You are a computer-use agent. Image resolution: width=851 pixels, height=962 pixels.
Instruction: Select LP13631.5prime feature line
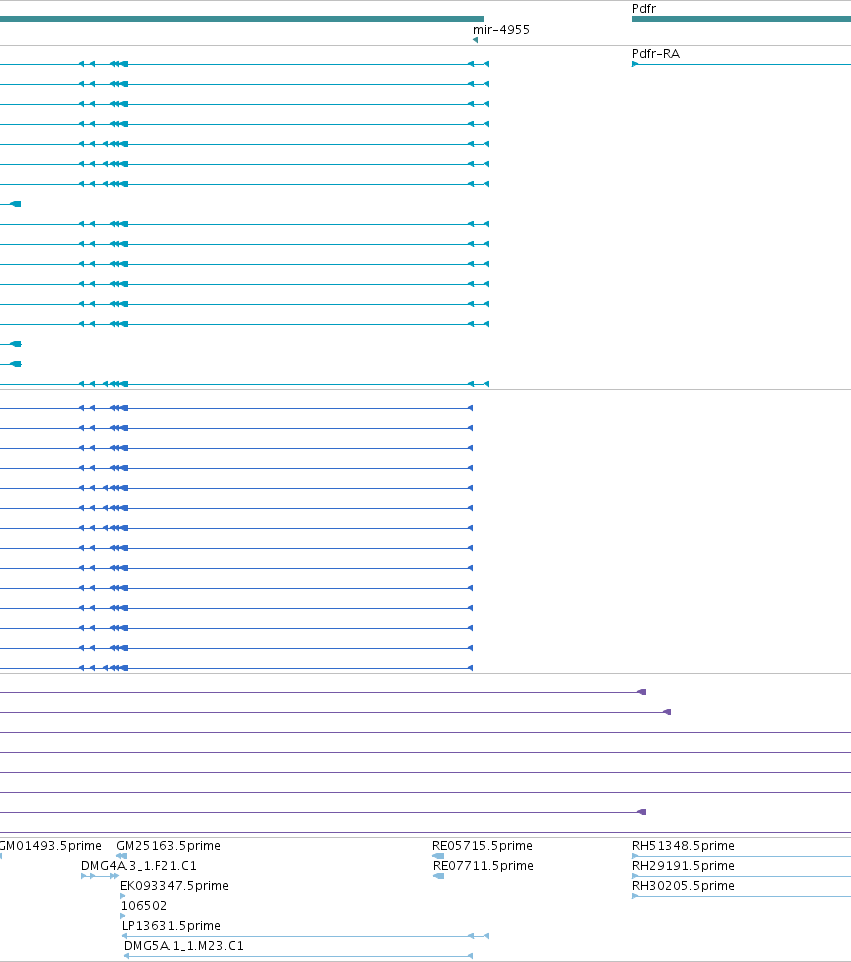coord(306,936)
